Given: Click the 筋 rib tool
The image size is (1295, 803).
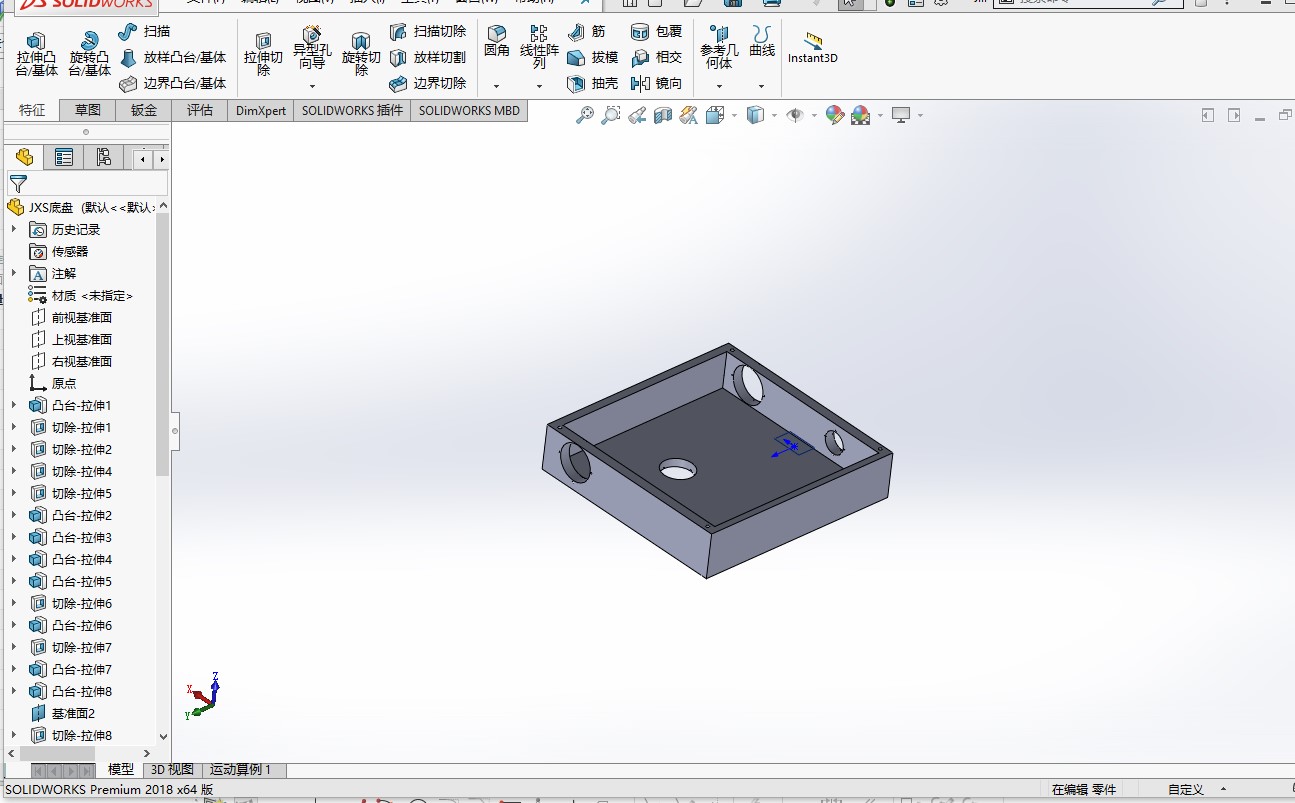Looking at the screenshot, I should click(586, 32).
